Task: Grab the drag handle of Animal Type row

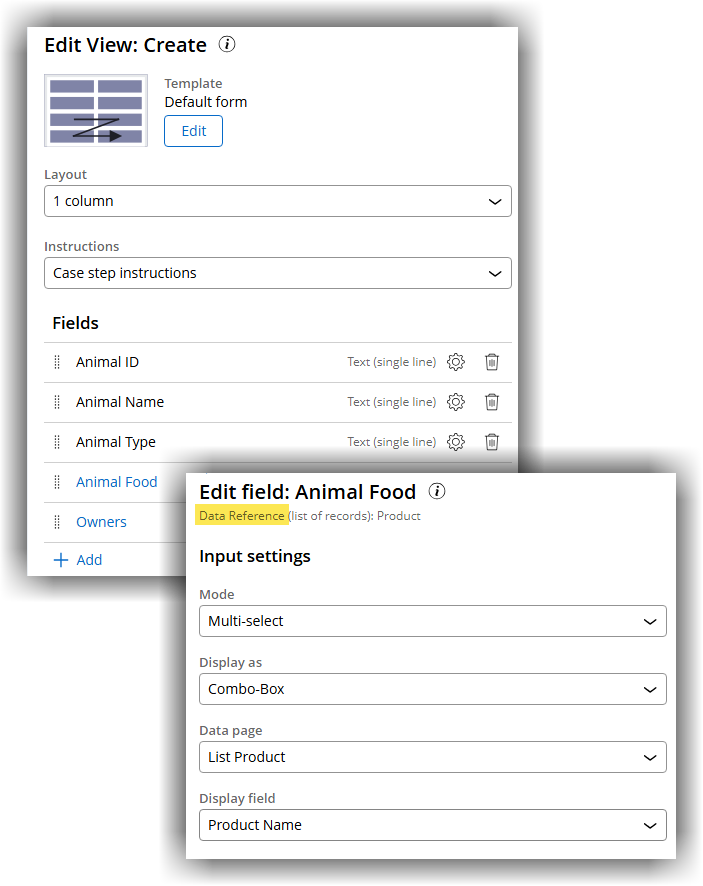Action: pyautogui.click(x=57, y=442)
